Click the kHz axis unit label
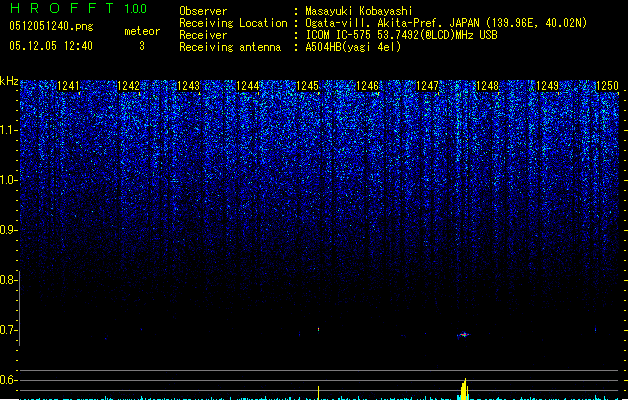Screen dimensions: 629x400 9,81
